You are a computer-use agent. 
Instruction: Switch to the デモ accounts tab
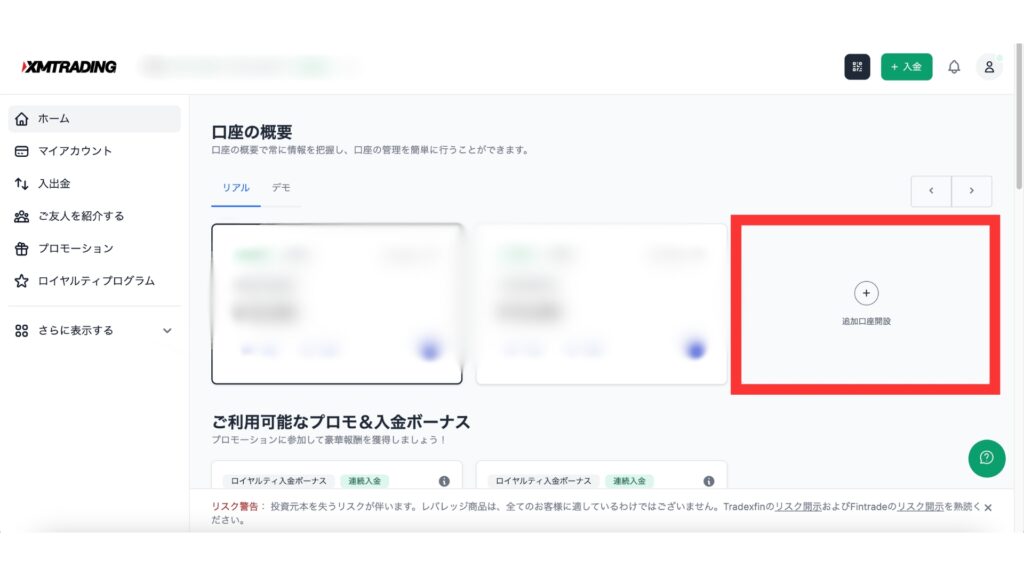pos(281,190)
